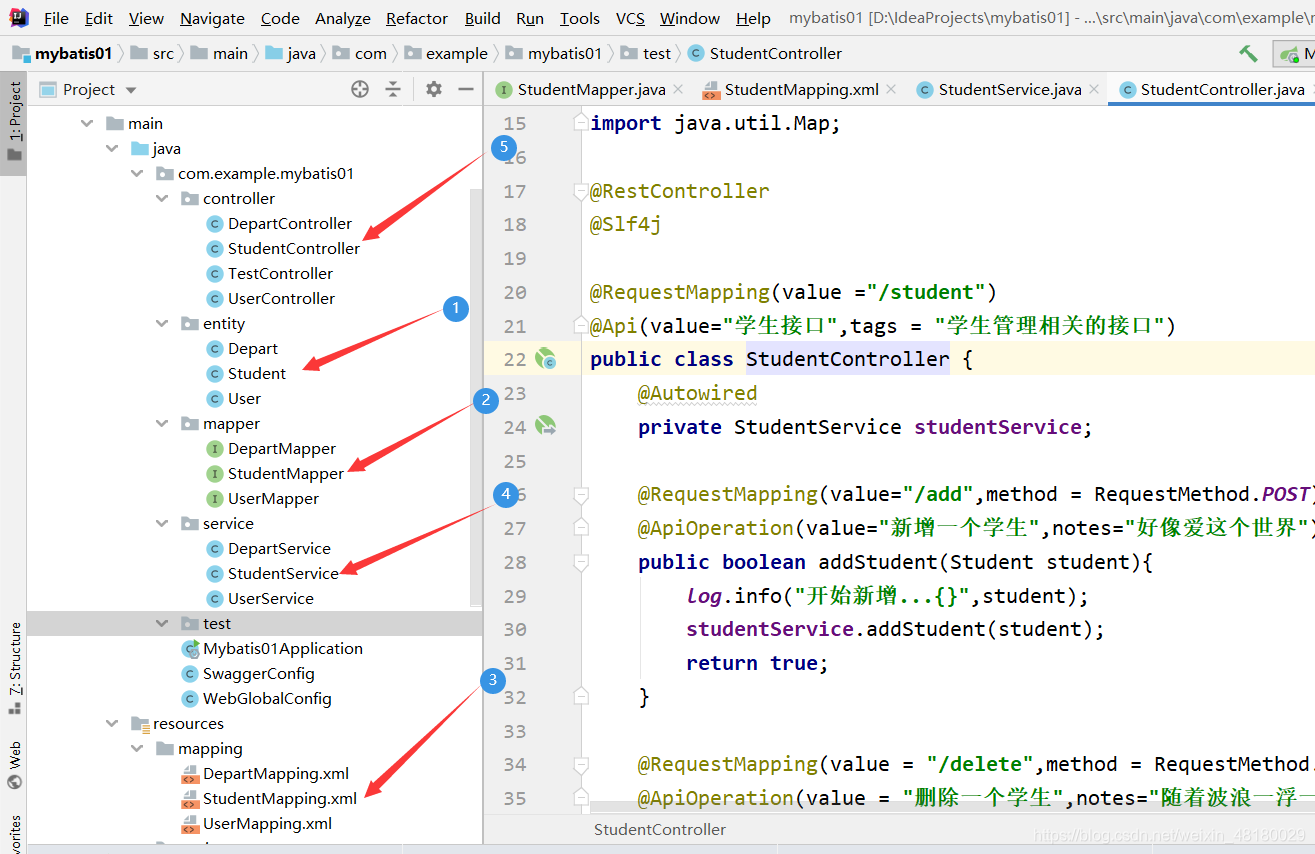Click the locate/scroll-from-source target icon

pos(360,89)
